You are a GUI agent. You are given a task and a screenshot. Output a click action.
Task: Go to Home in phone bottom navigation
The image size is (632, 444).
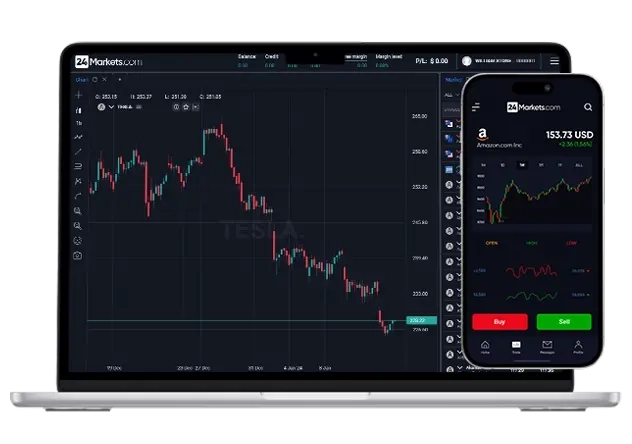click(x=485, y=347)
